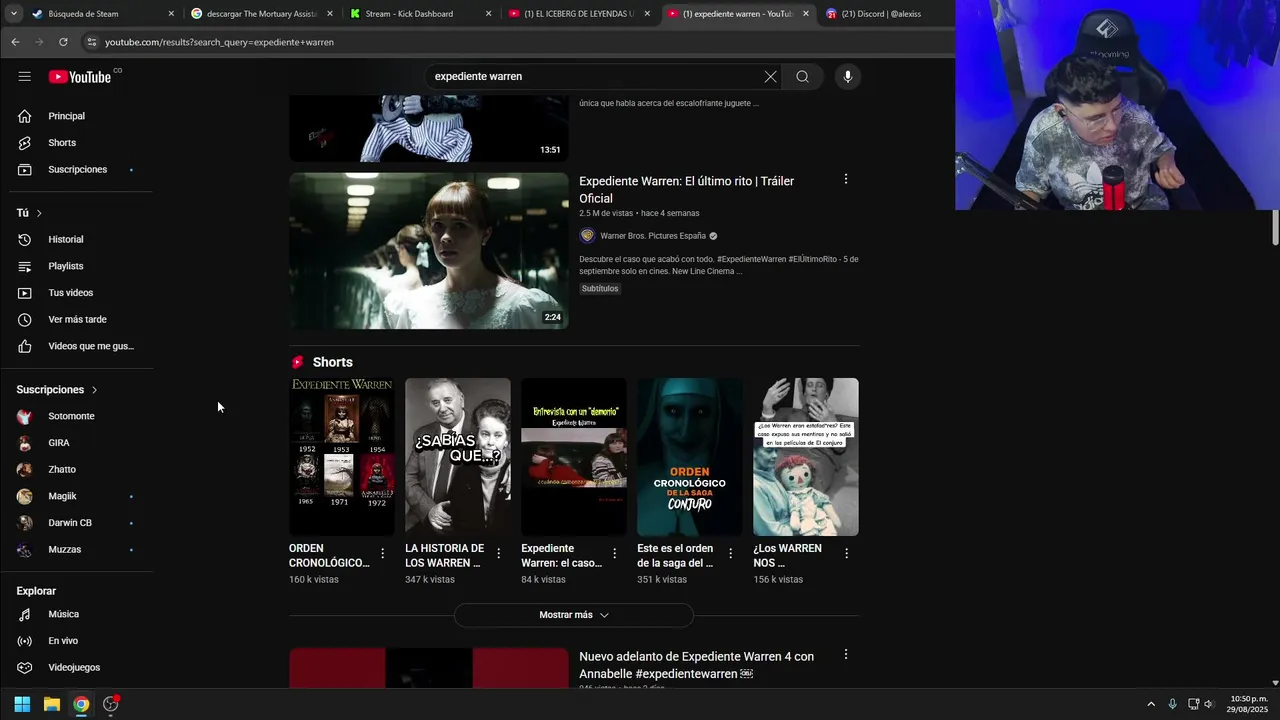The height and width of the screenshot is (720, 1280).
Task: Open Nuevo adelanto de Expediente Warren 4 title
Action: (696, 665)
